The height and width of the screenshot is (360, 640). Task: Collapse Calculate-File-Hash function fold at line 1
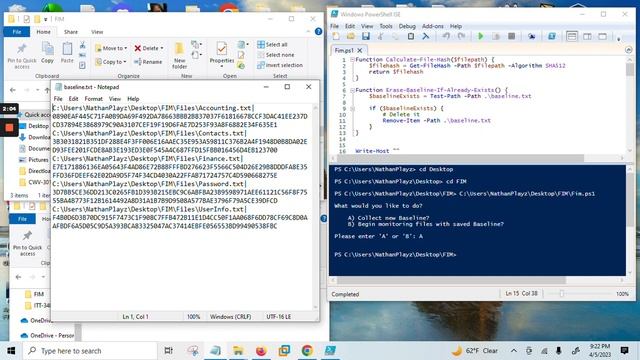[352, 60]
